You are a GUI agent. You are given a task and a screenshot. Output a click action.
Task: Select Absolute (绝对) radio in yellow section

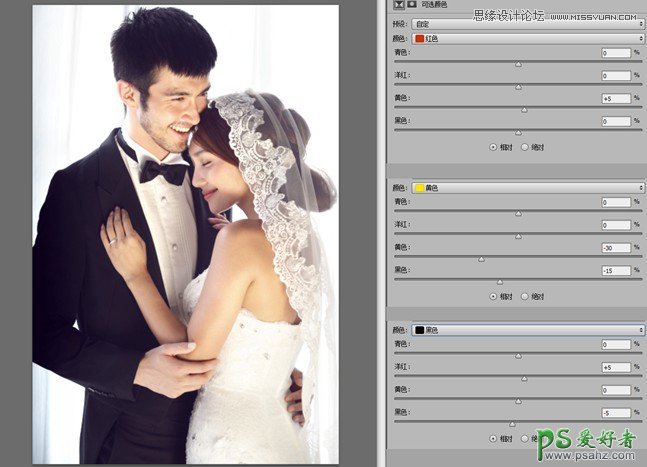(524, 296)
